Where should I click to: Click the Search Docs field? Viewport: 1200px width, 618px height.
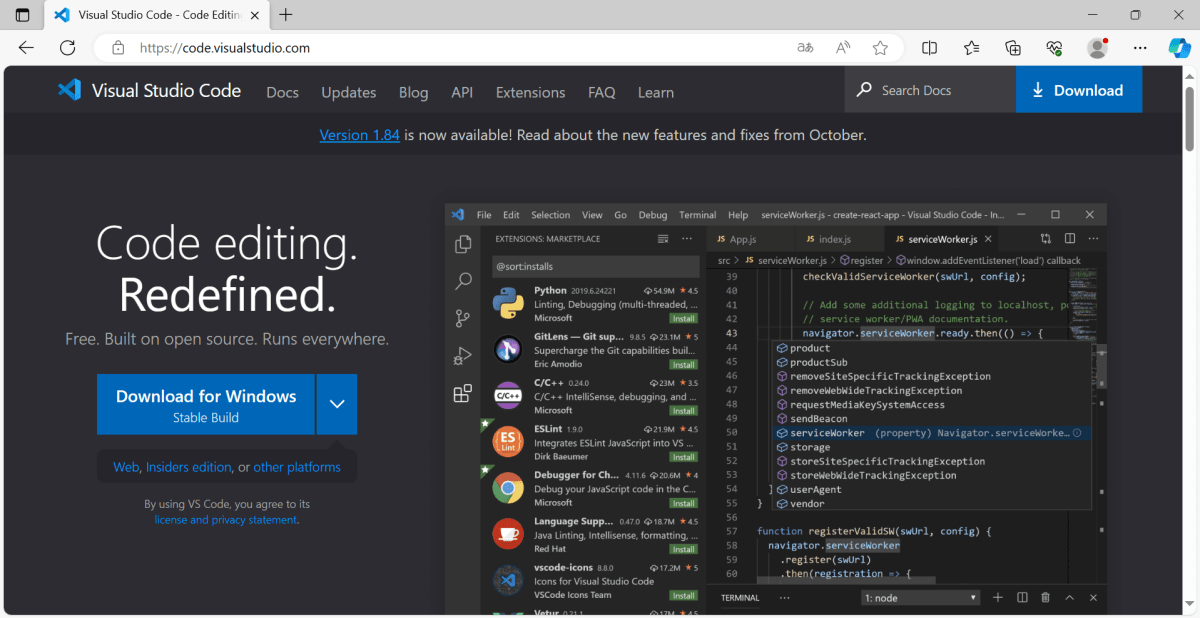click(930, 90)
